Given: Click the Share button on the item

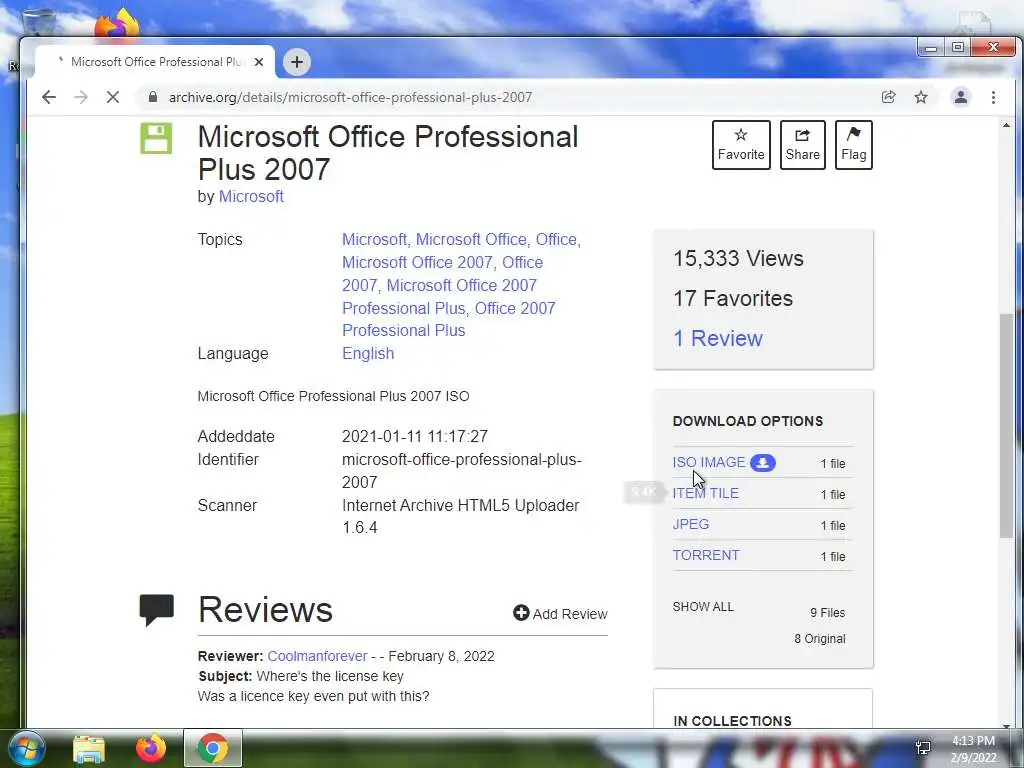Looking at the screenshot, I should coord(803,145).
